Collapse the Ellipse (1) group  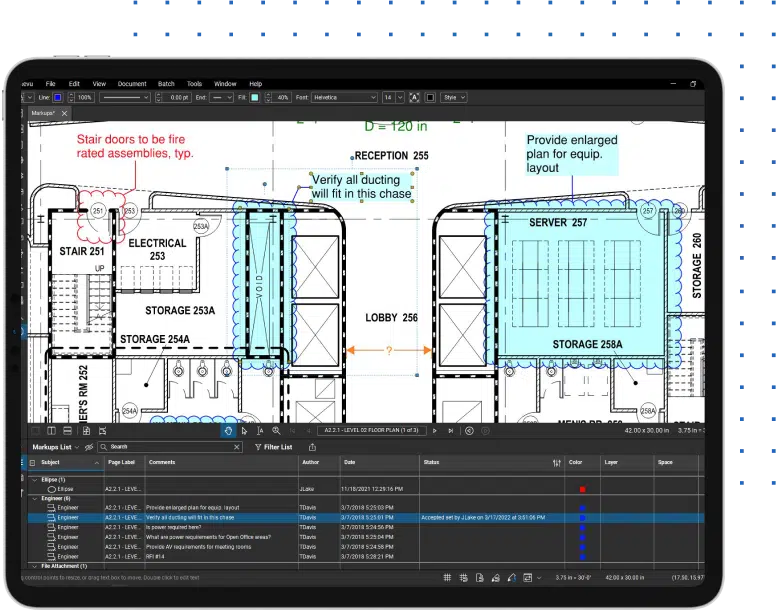pos(34,480)
